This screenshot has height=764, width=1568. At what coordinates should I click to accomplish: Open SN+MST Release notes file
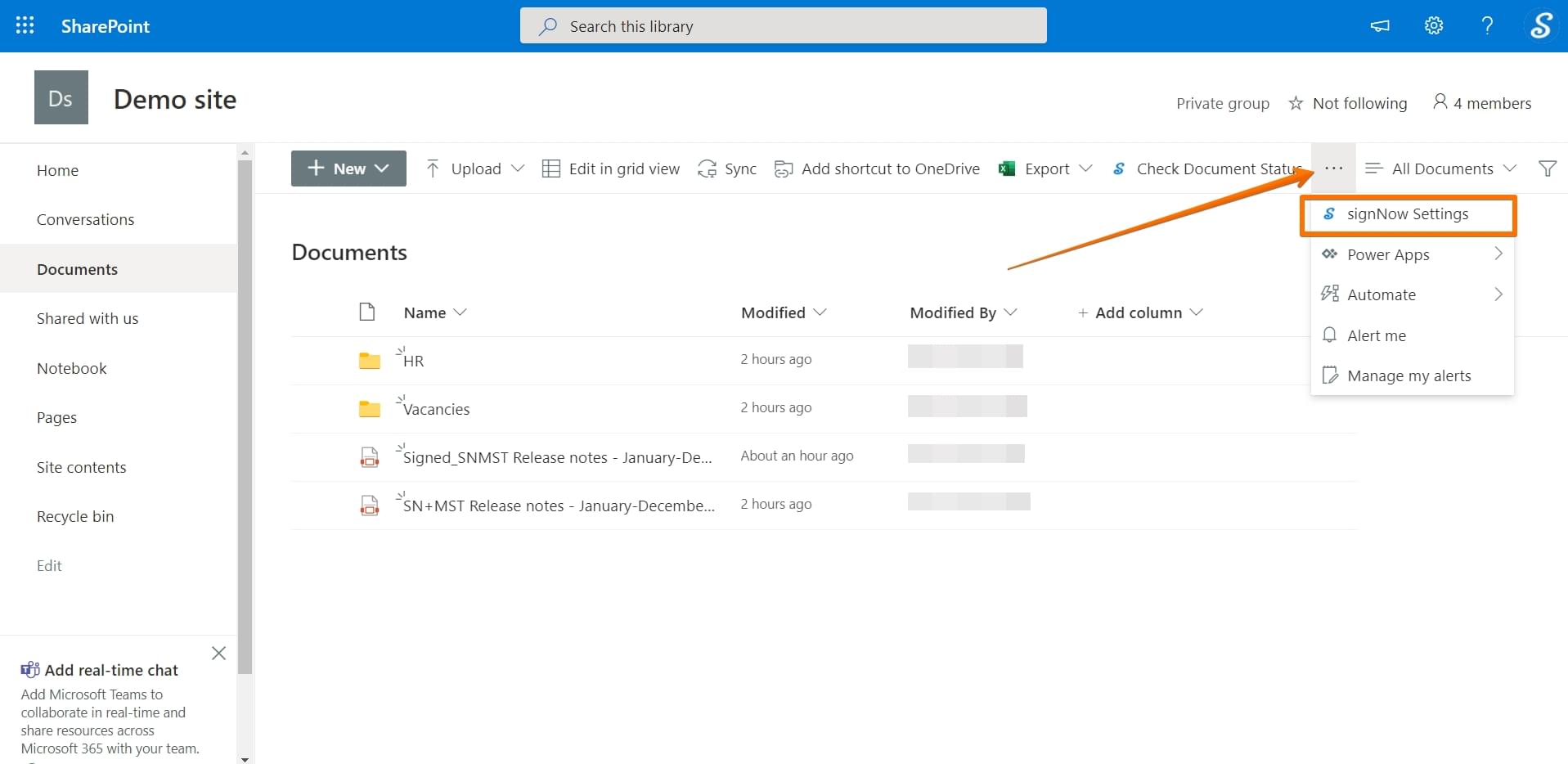click(559, 506)
